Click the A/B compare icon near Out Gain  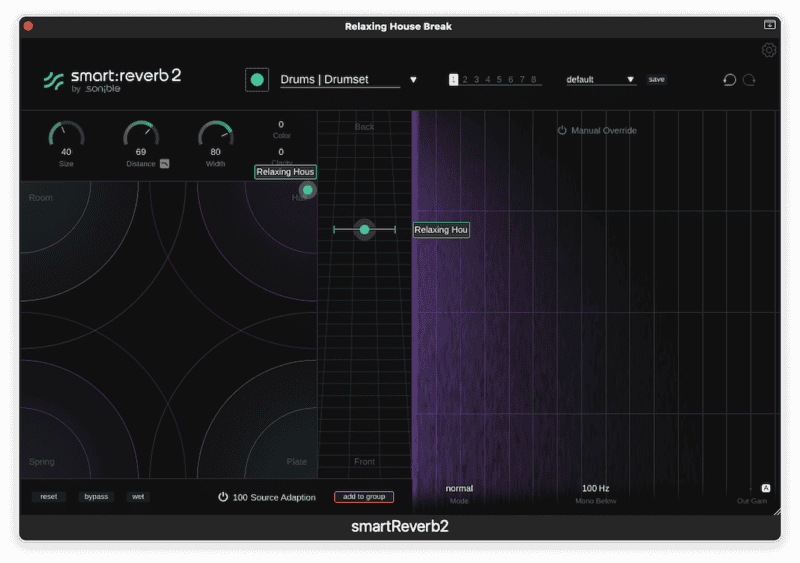(766, 488)
